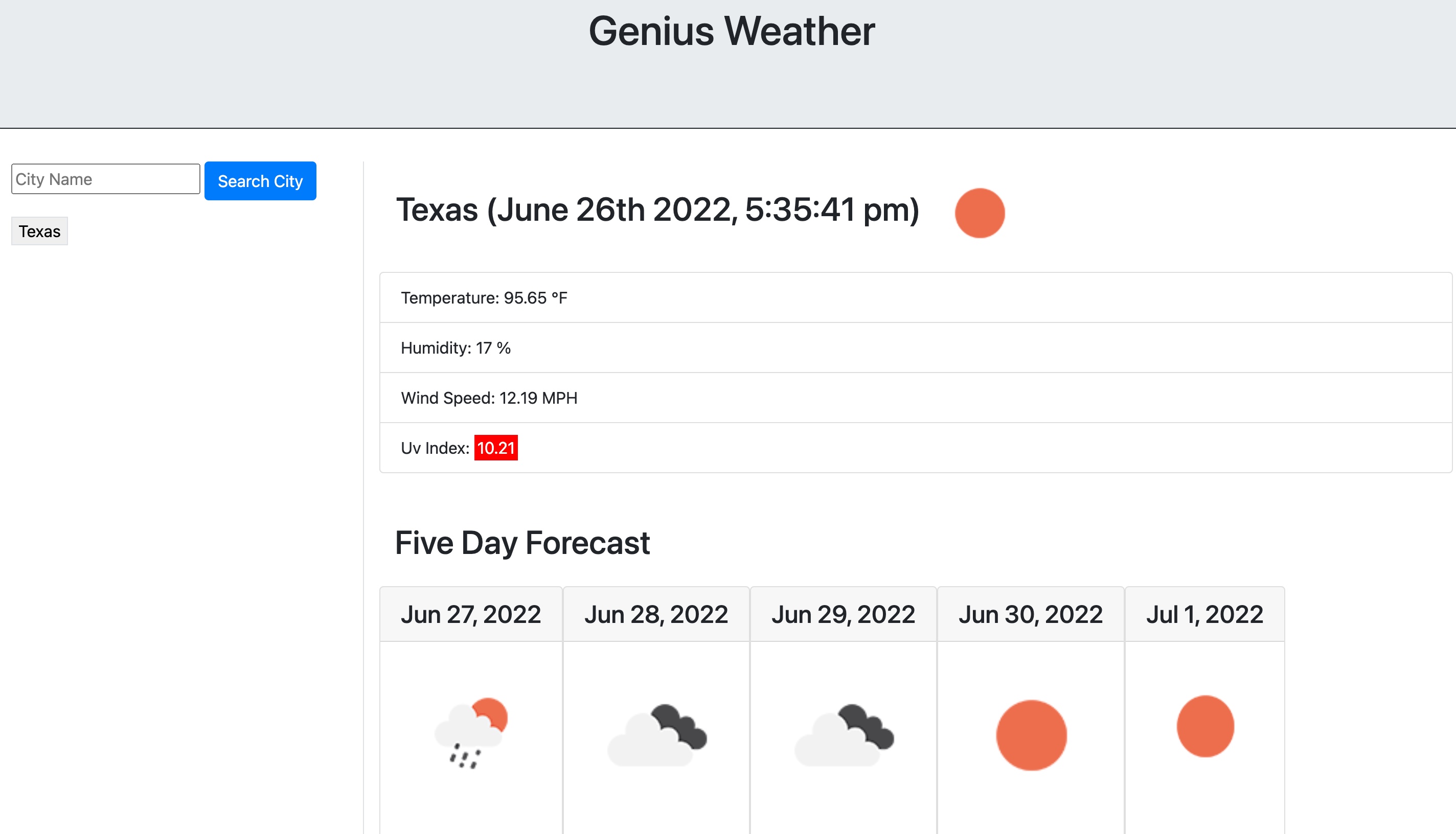
Task: Select the Jun 28, 2022 column header
Action: [656, 613]
